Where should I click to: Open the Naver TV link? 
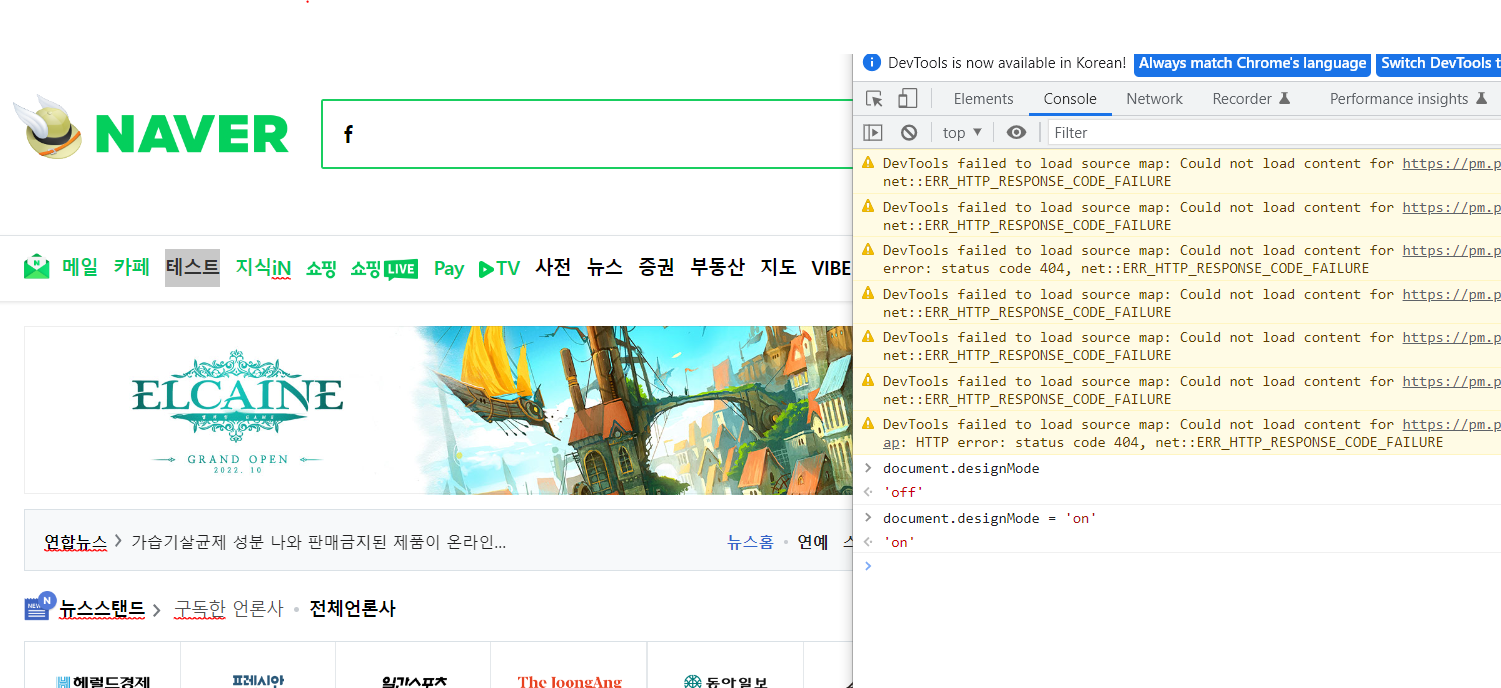(x=499, y=268)
